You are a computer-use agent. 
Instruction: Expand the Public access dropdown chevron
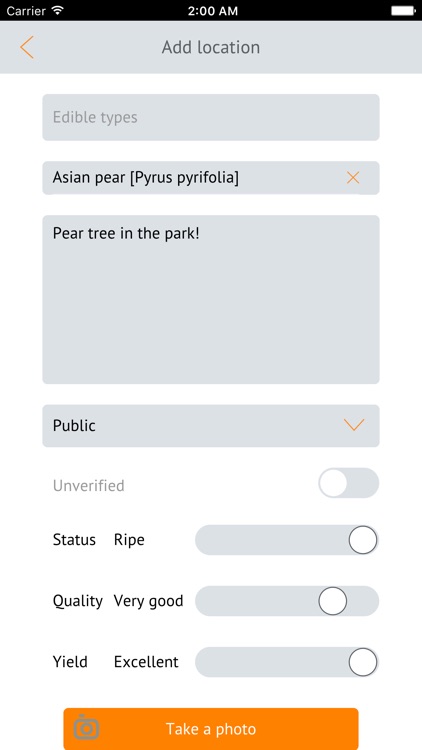[x=354, y=425]
